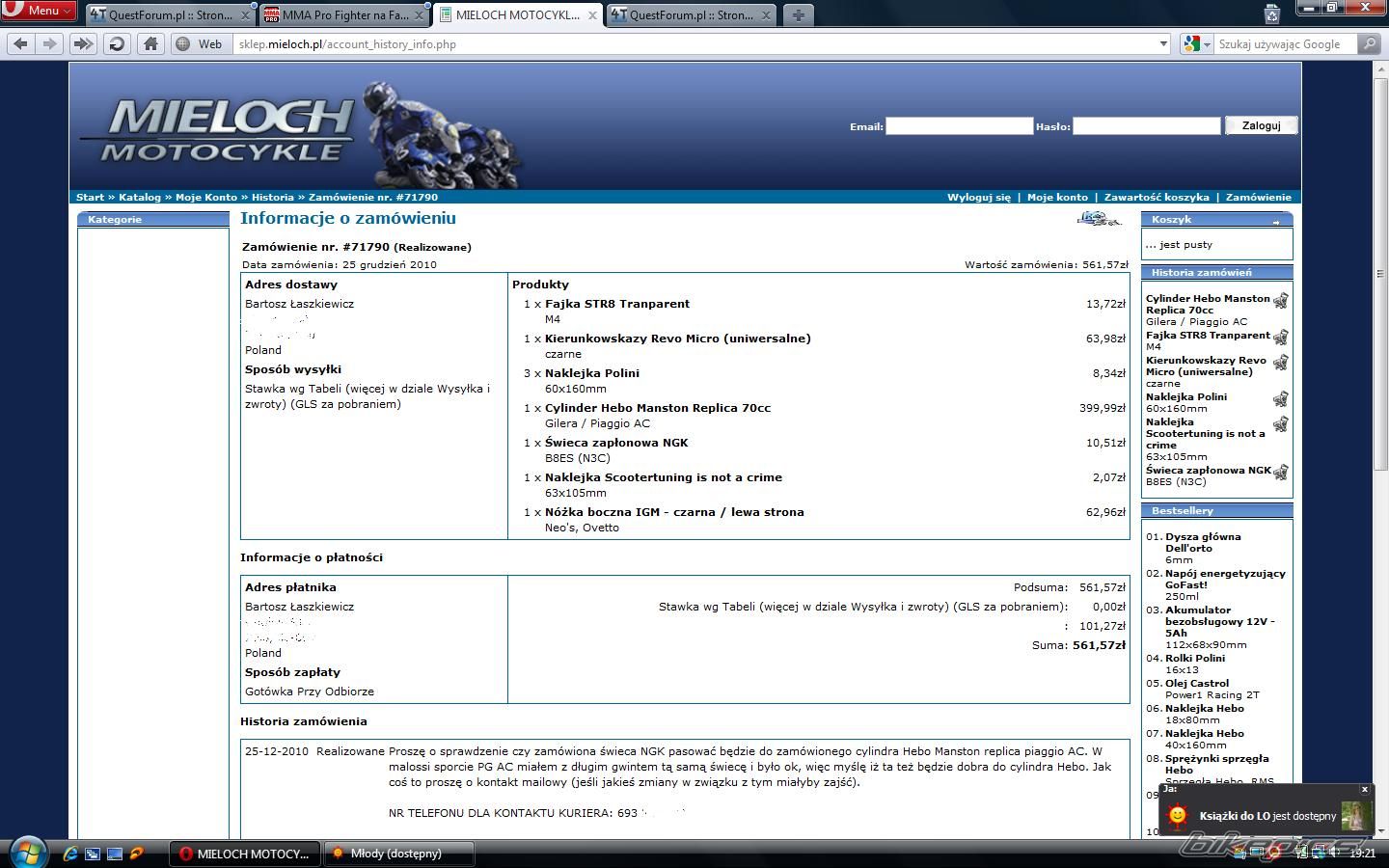Reload the page with the refresh icon

117,43
